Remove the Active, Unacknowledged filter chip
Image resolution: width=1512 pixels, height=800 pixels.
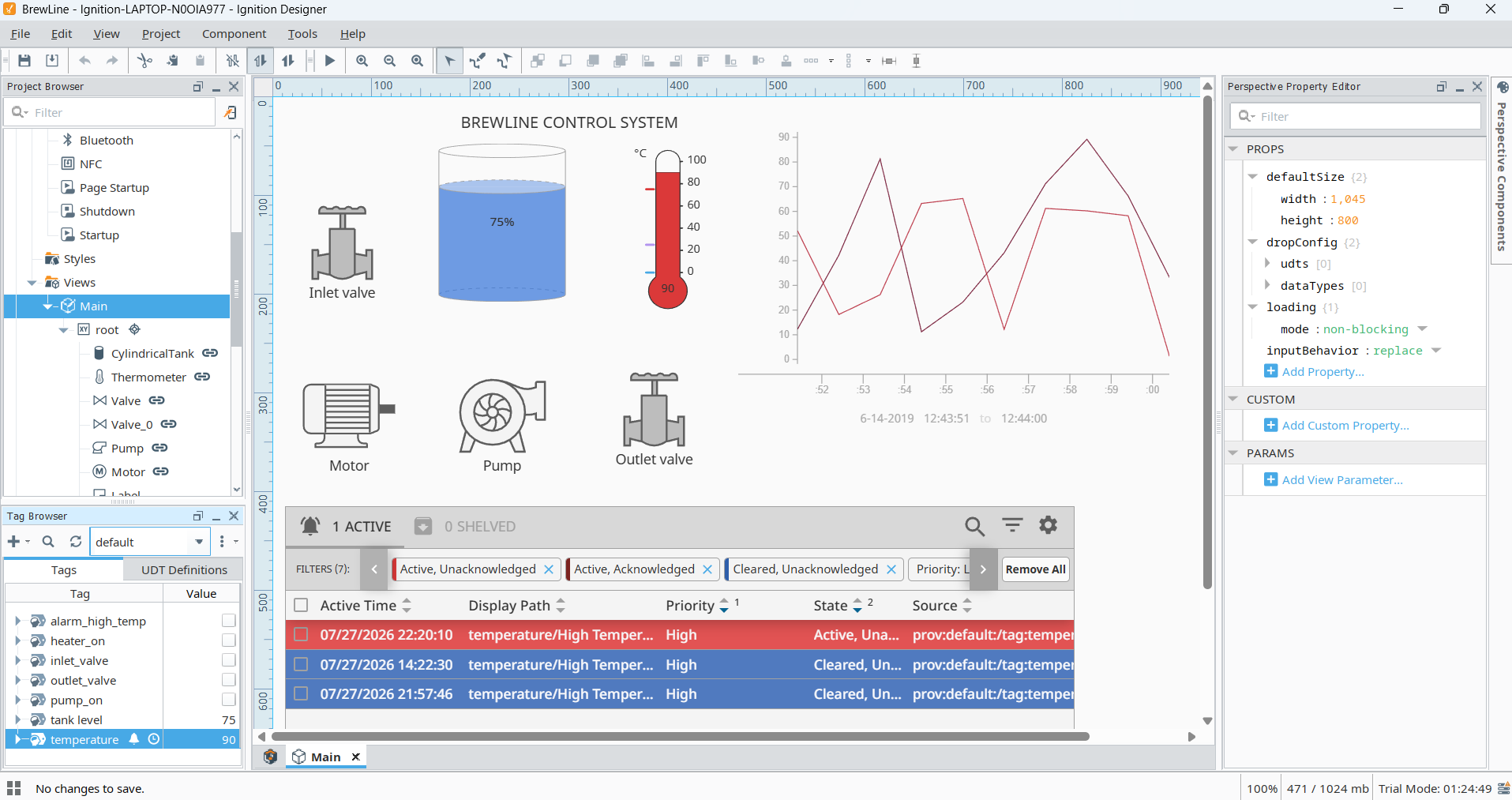(x=549, y=569)
